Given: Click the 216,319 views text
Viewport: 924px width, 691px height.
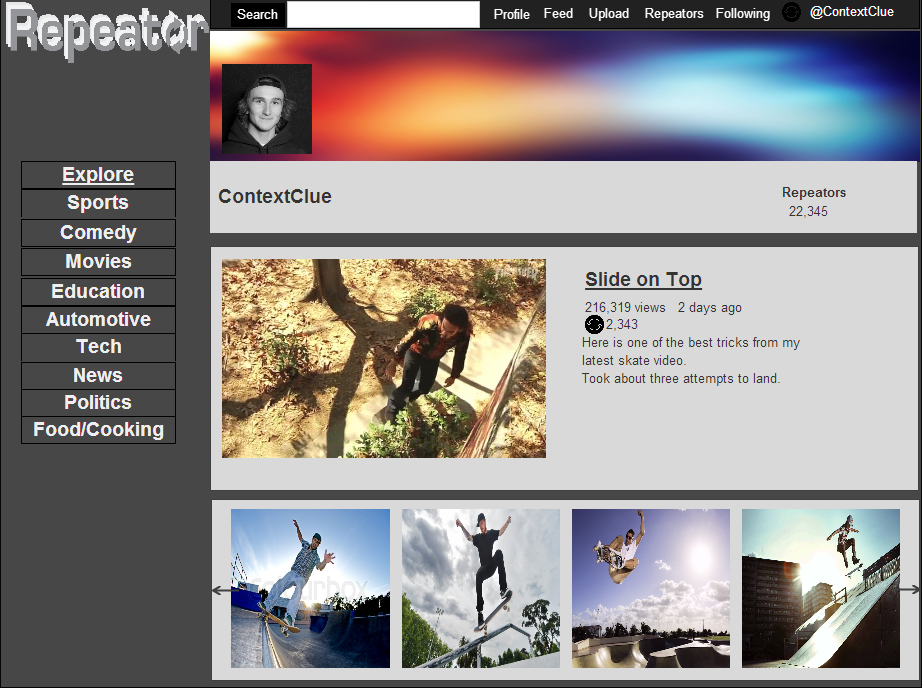Looking at the screenshot, I should [625, 308].
